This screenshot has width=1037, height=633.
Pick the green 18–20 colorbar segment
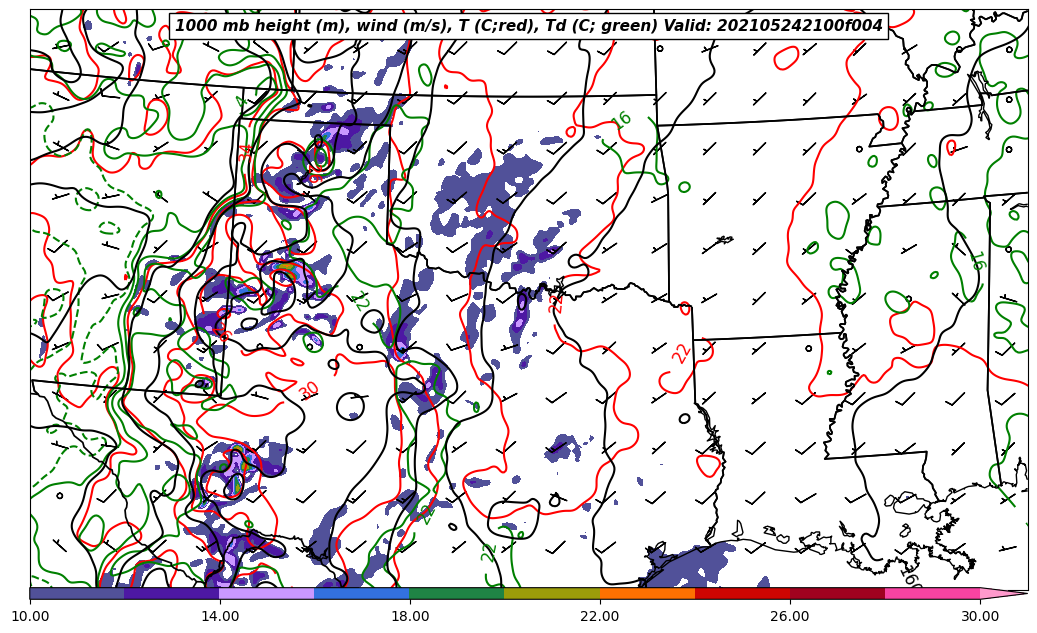[x=457, y=593]
